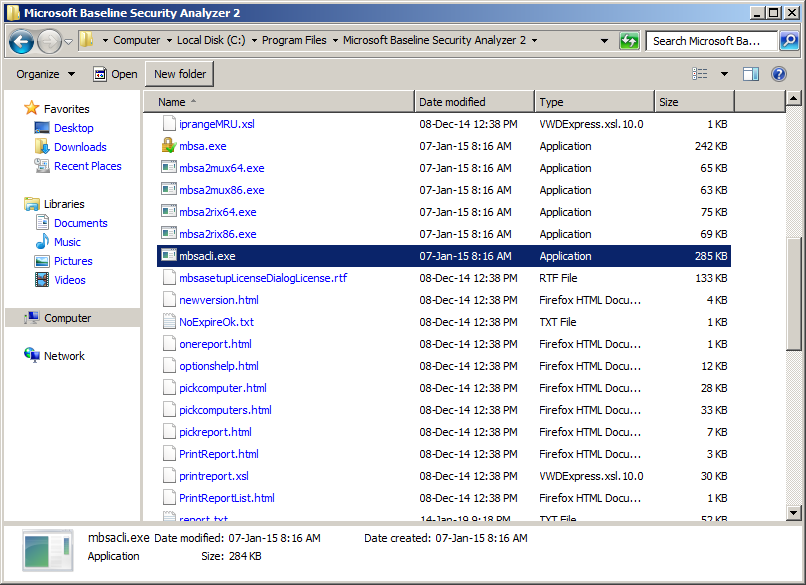This screenshot has width=806, height=585.
Task: Select the mbsa.exe padlock icon
Action: [x=169, y=146]
